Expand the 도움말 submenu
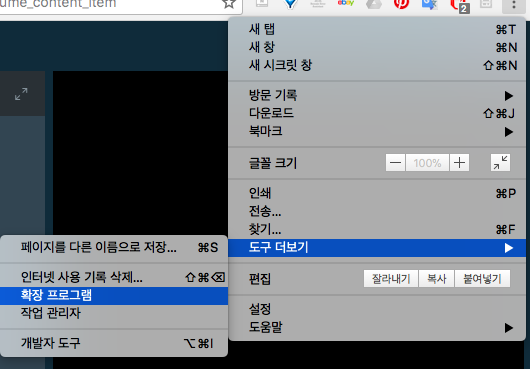Viewport: 530px width, 369px height. tap(377, 327)
